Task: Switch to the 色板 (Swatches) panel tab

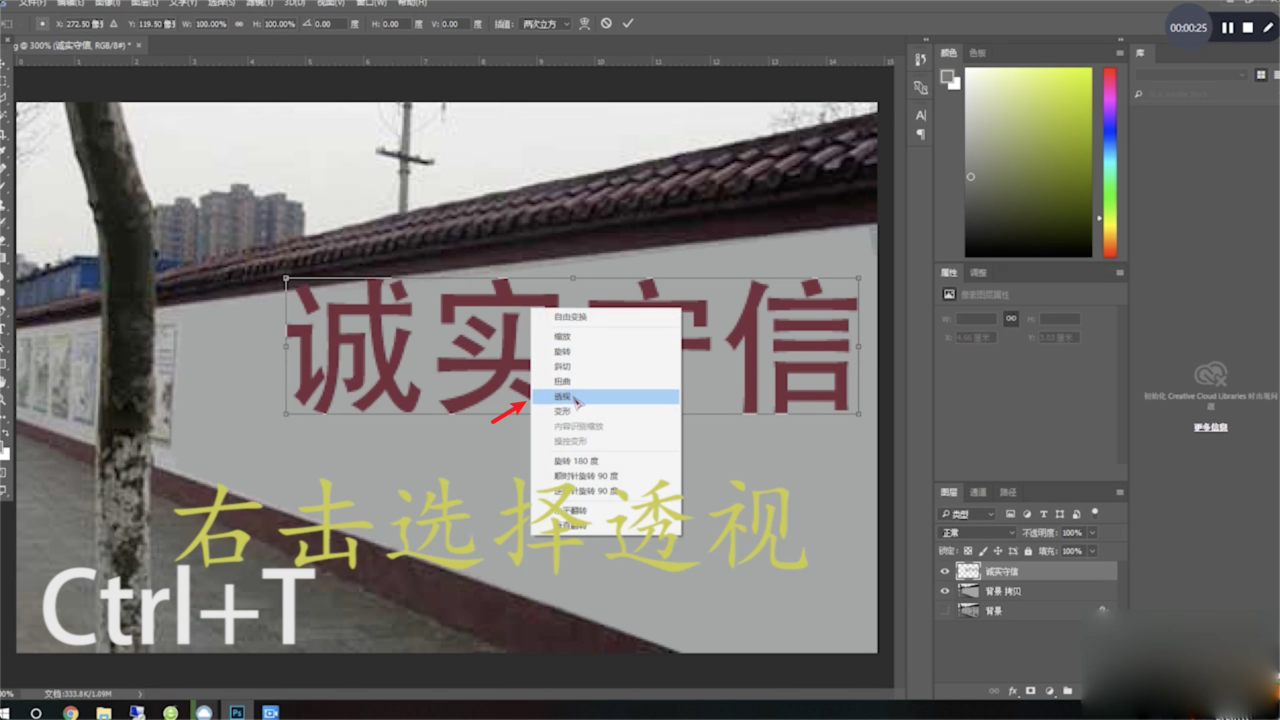Action: tap(978, 53)
